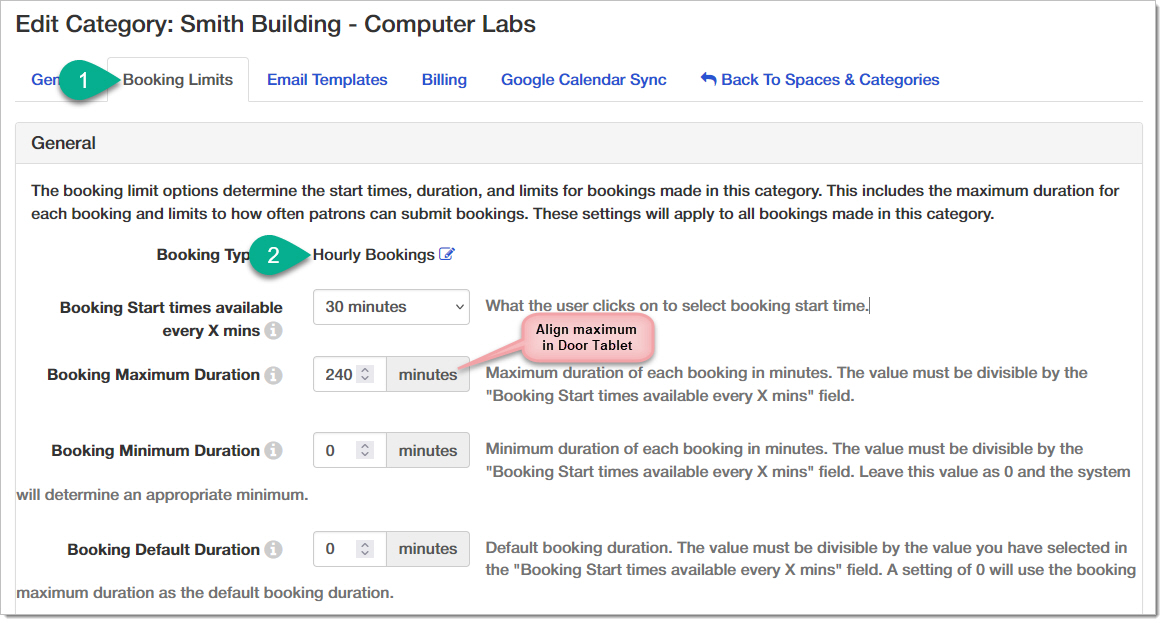The height and width of the screenshot is (623, 1164).
Task: Click the Align maximum in Door Tablet callout
Action: coord(585,337)
